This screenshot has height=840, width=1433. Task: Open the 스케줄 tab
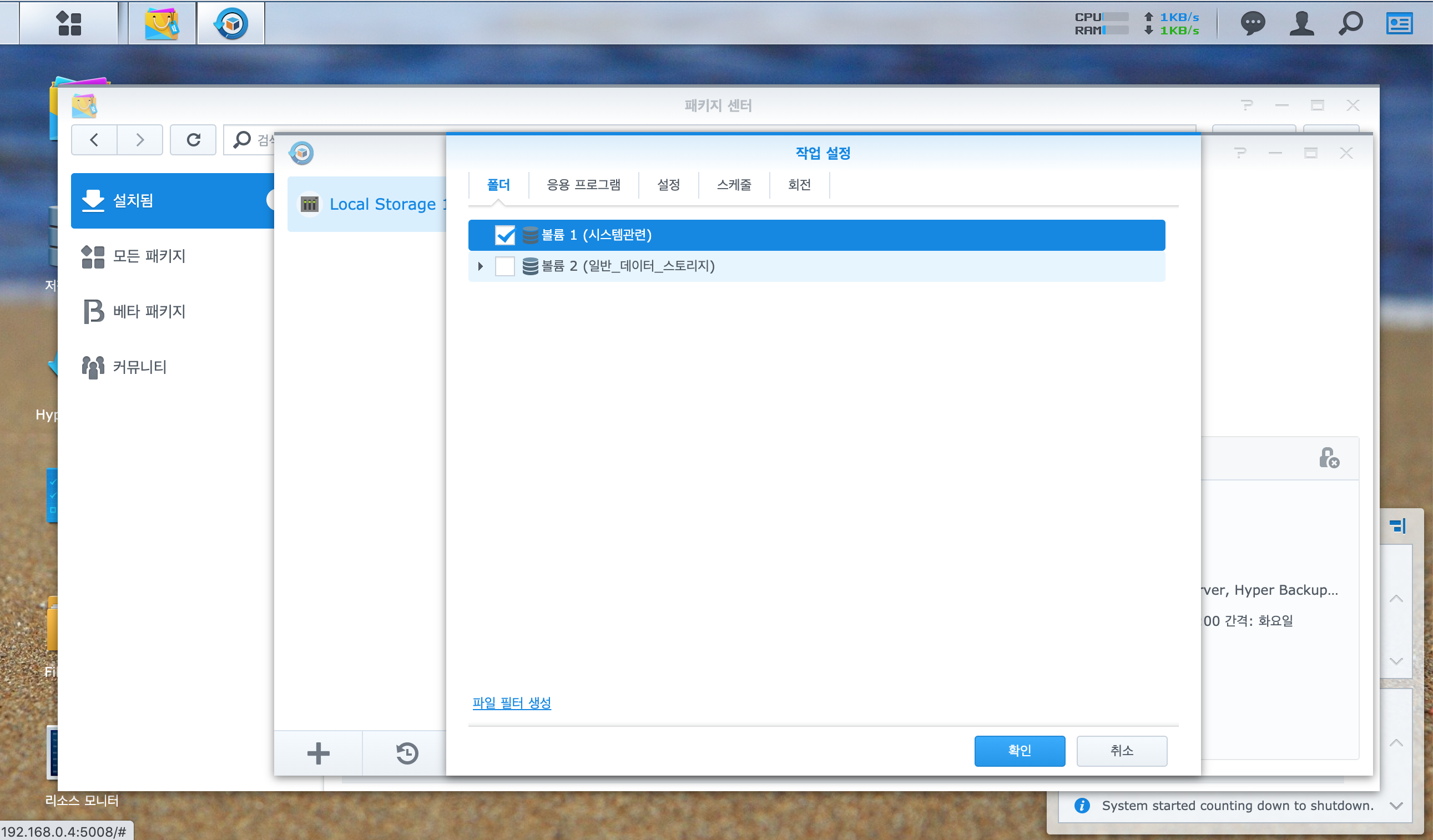pyautogui.click(x=734, y=185)
